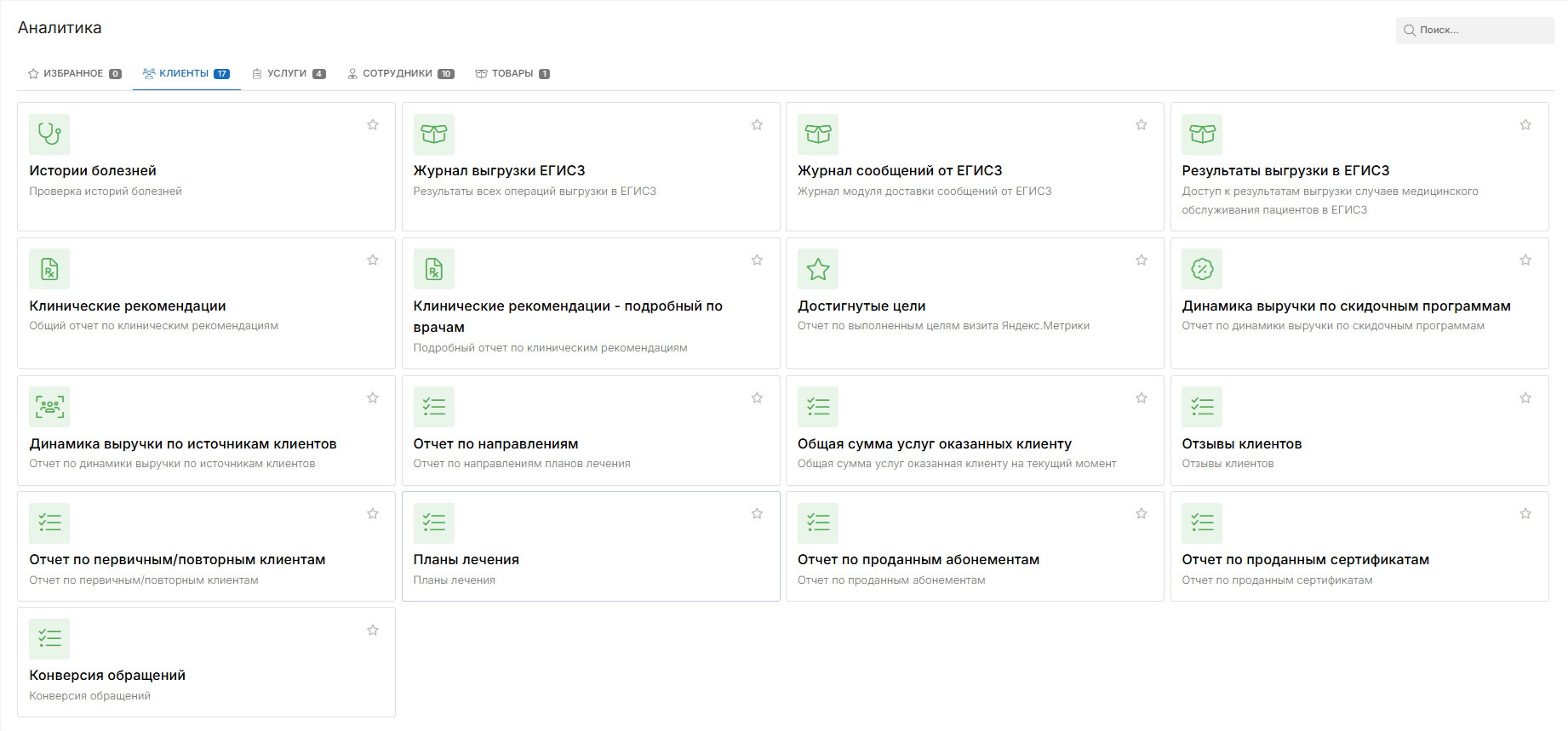Click the checklist icon on Конверсия обращений
The width and height of the screenshot is (1568, 731).
tap(49, 639)
